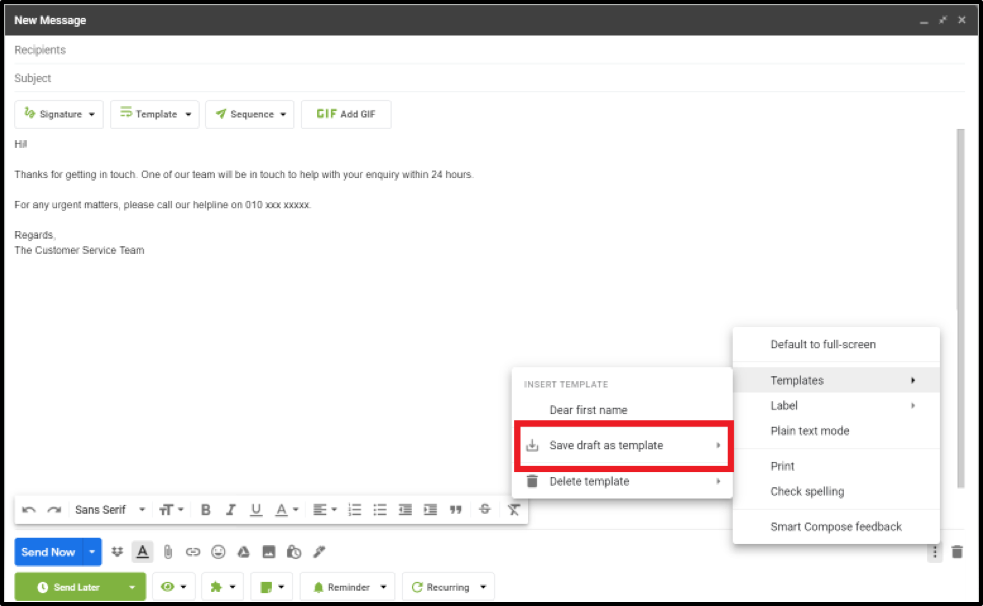The width and height of the screenshot is (983, 606).
Task: Click the Add GIF button
Action: pos(346,114)
